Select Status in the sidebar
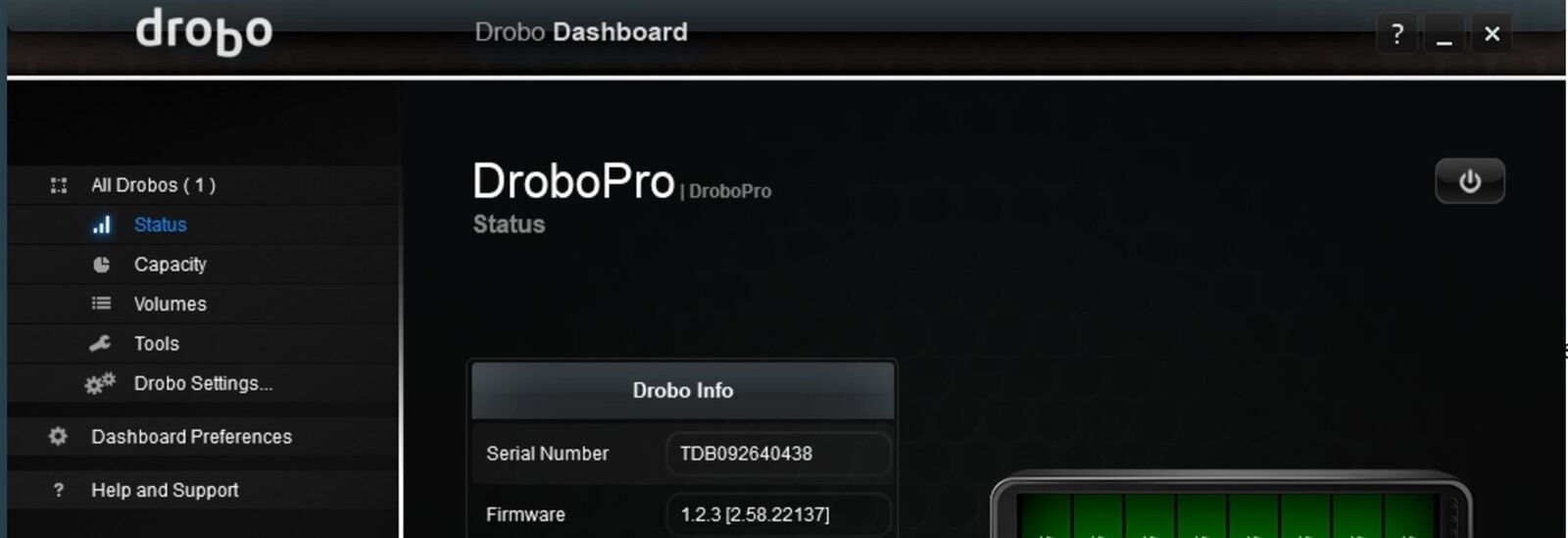Screen dimensions: 1568x538 pyautogui.click(x=161, y=224)
